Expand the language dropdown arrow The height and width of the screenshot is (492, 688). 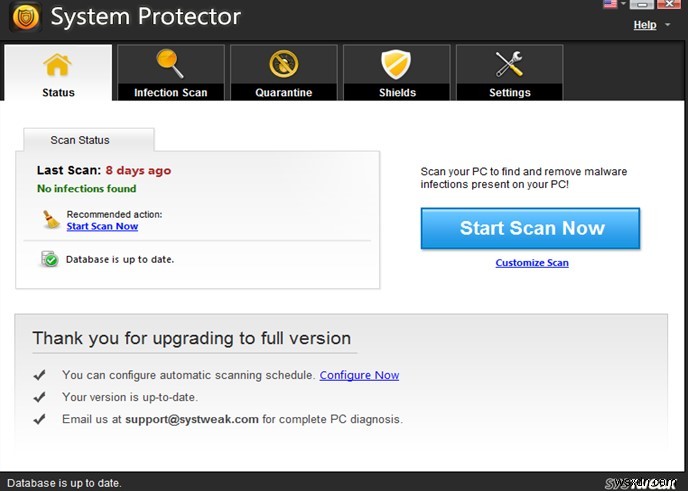click(x=622, y=4)
